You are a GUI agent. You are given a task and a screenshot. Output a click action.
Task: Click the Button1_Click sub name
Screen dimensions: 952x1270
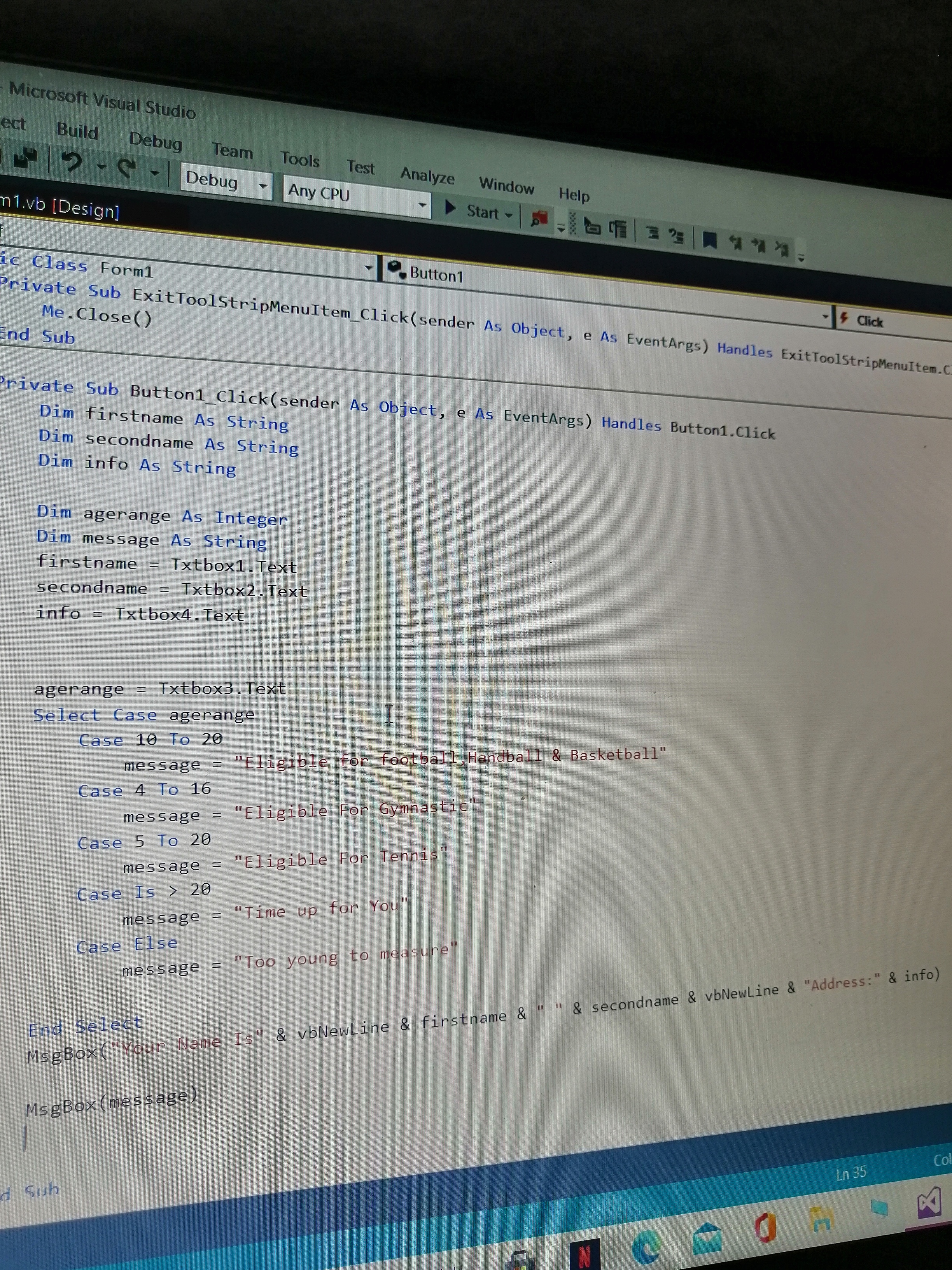tap(199, 395)
